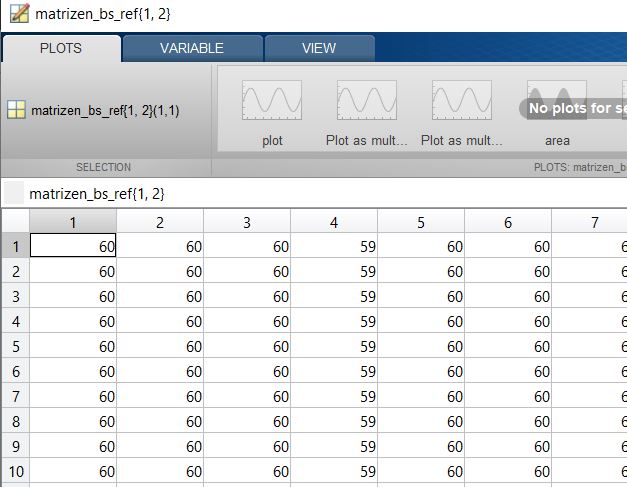Click the matrizen_bs_ref{1, 2} document tab
The image size is (627, 487).
pyautogui.click(x=97, y=193)
